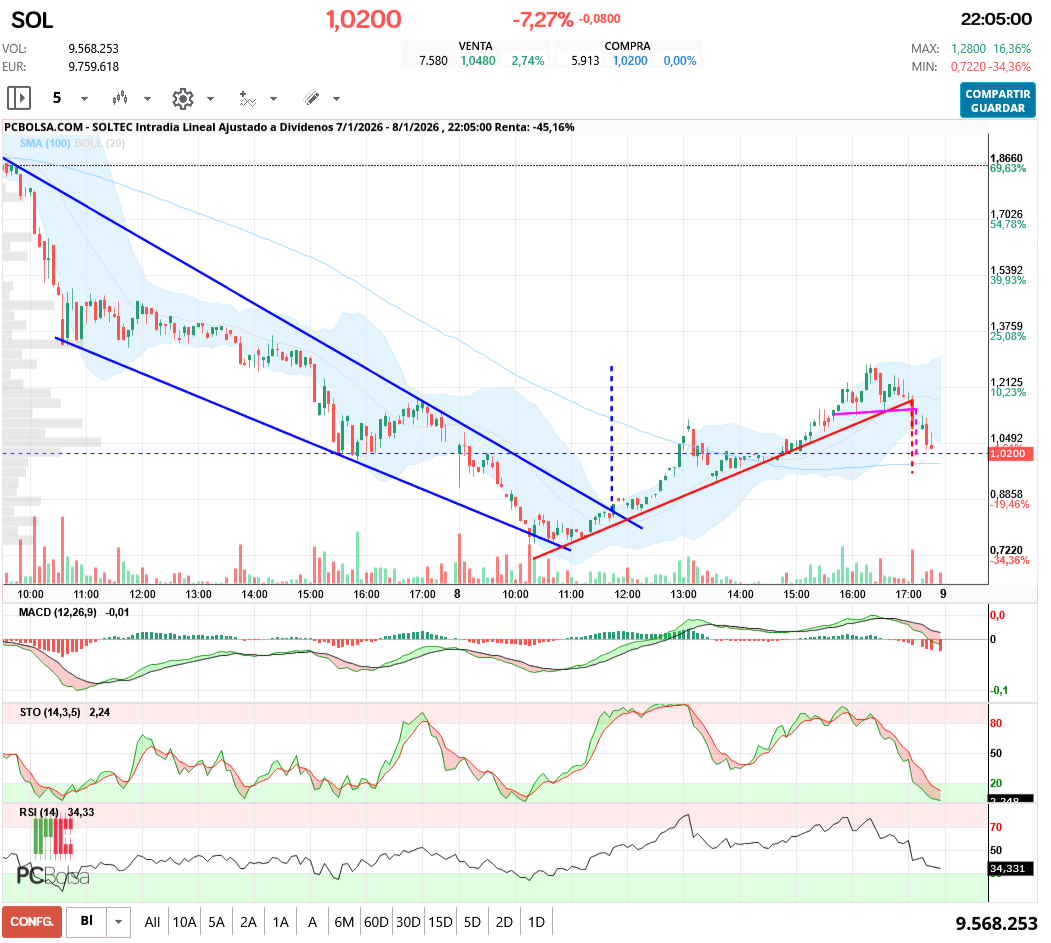Click the 1,8660 price axis label
Image resolution: width=1051 pixels, height=943 pixels.
1006,158
